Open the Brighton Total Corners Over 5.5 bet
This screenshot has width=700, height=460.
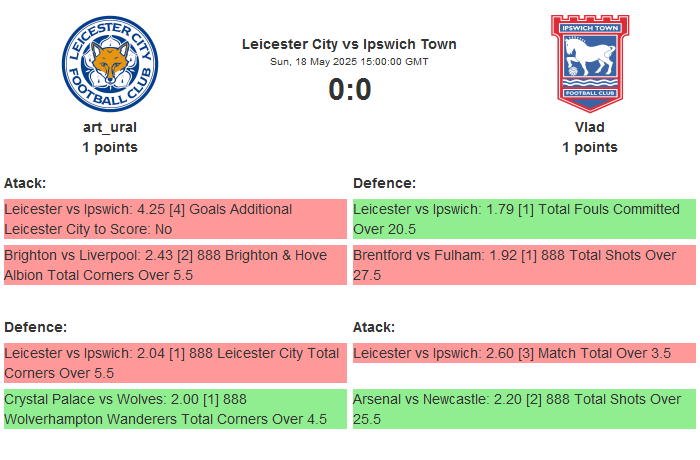click(175, 265)
